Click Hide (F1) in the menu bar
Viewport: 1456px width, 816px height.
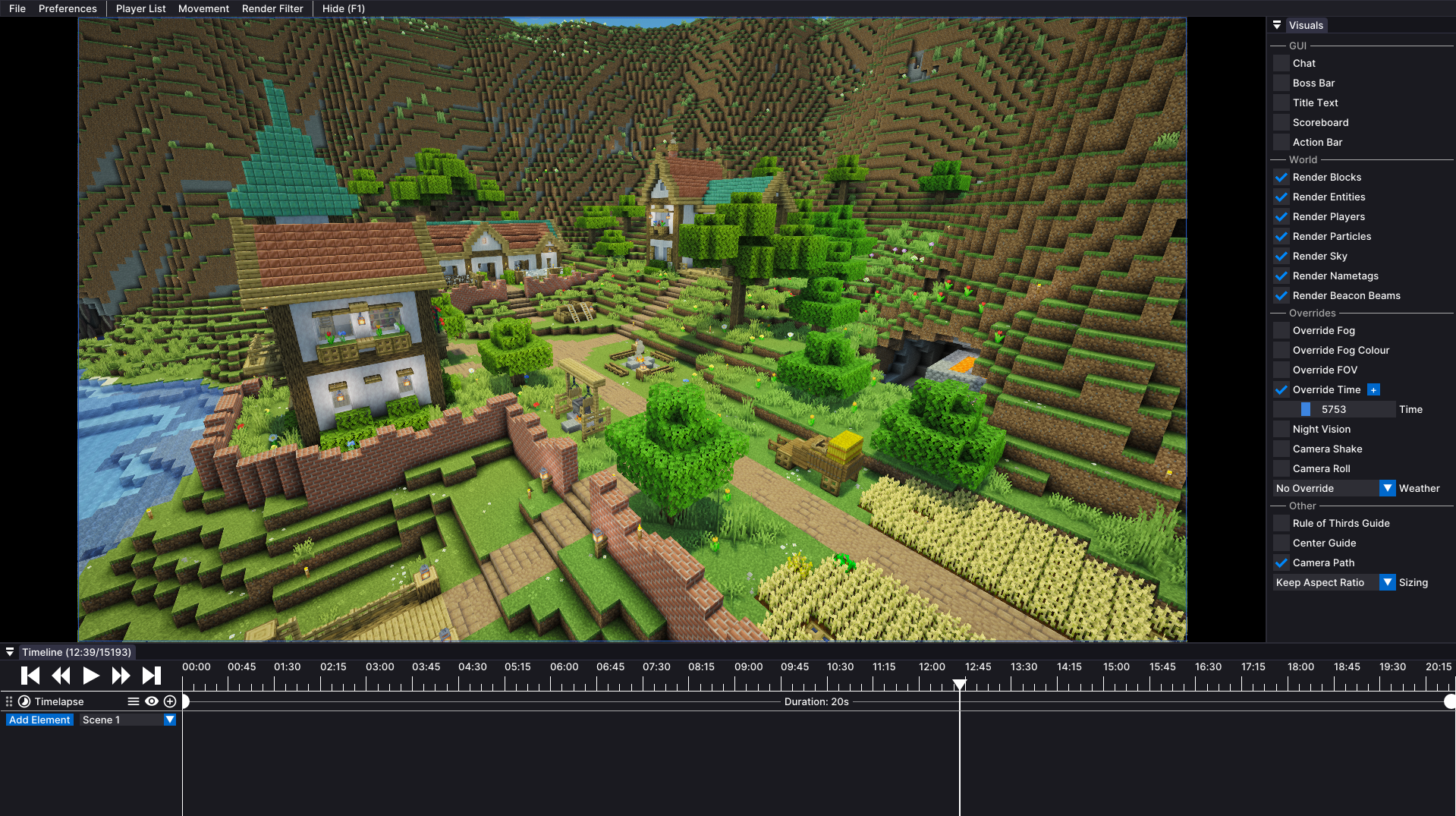click(344, 8)
